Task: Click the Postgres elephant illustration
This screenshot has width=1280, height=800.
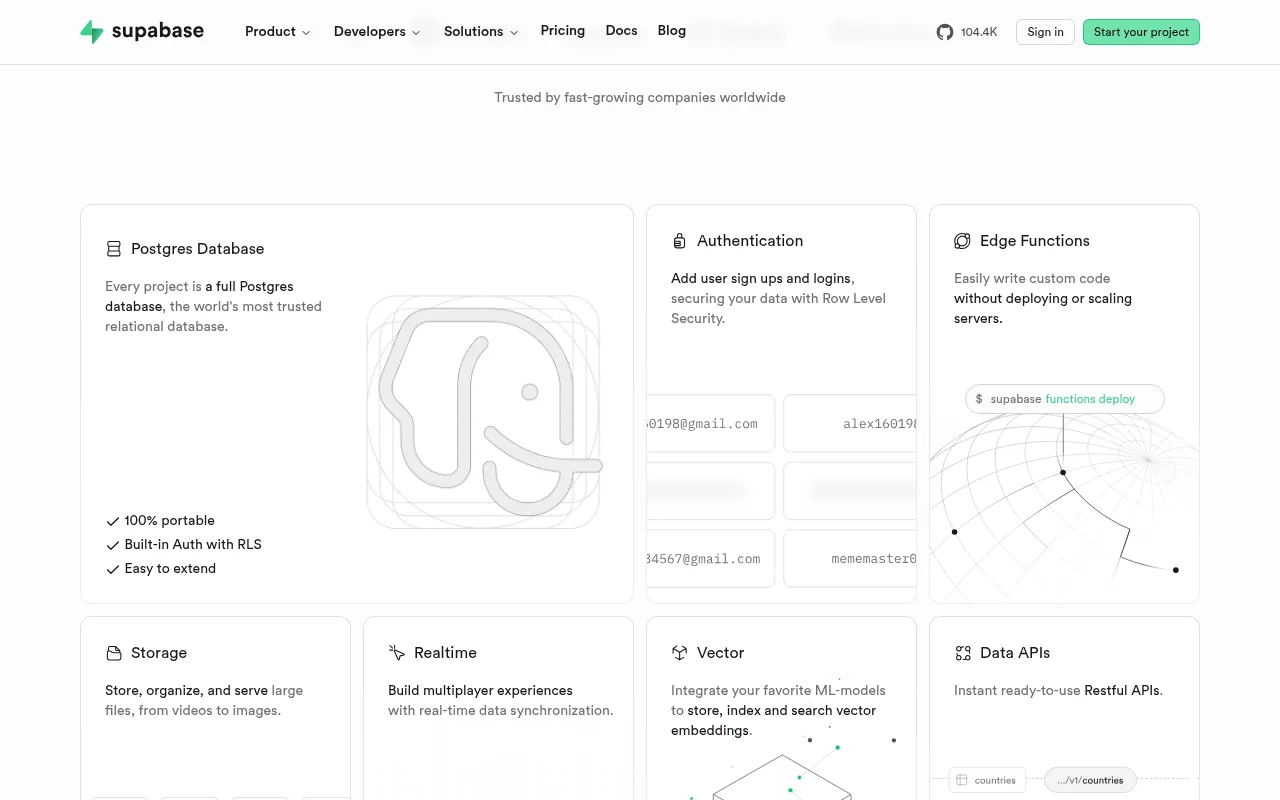Action: (484, 412)
